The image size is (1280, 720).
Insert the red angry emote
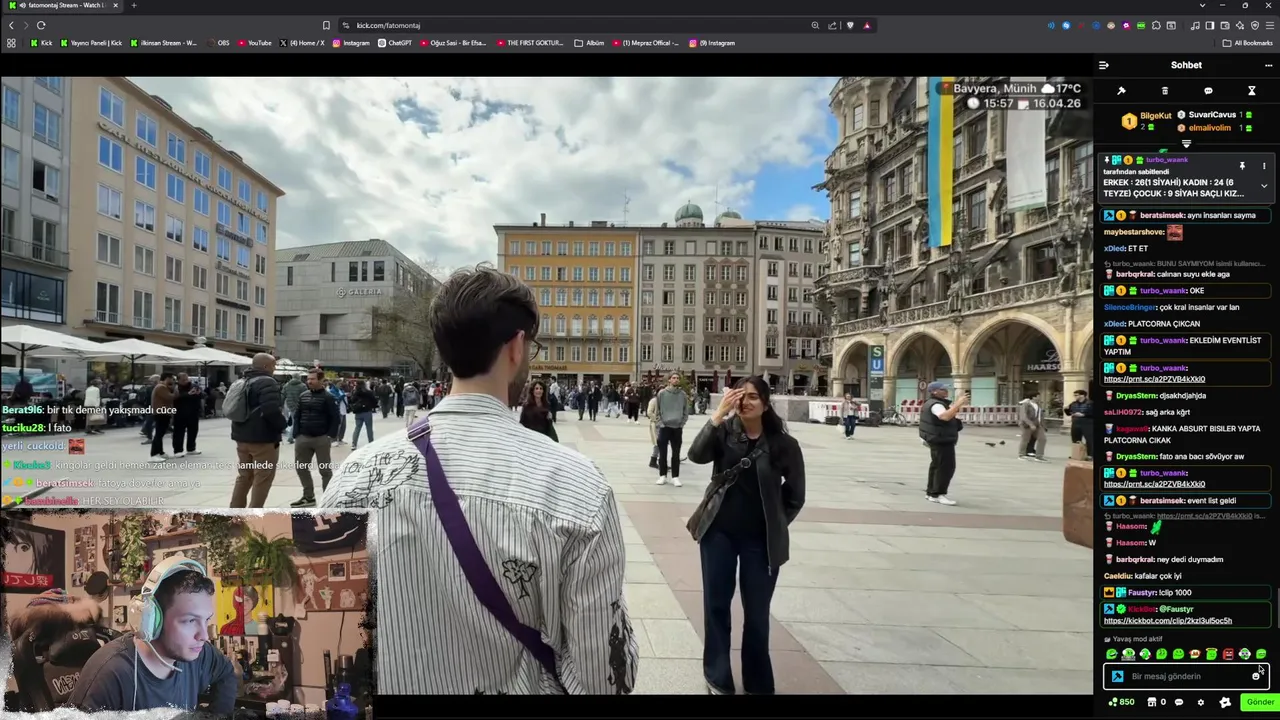tap(1228, 654)
